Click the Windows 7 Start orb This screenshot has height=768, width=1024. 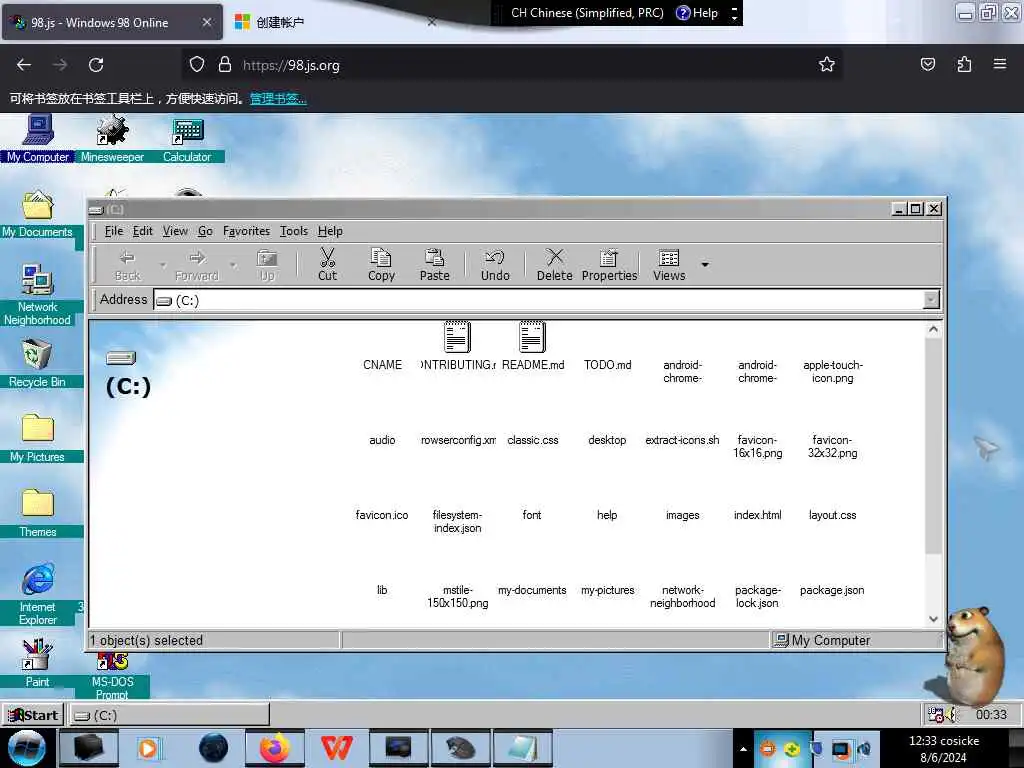27,748
